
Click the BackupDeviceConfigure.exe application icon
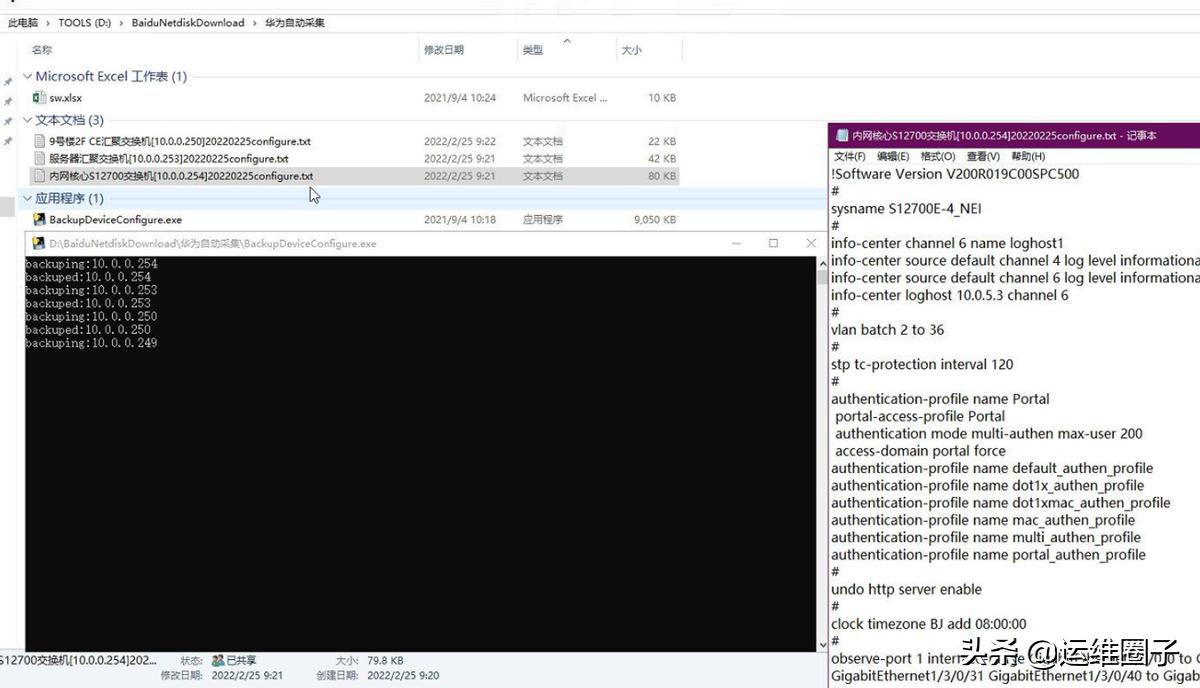[40, 220]
